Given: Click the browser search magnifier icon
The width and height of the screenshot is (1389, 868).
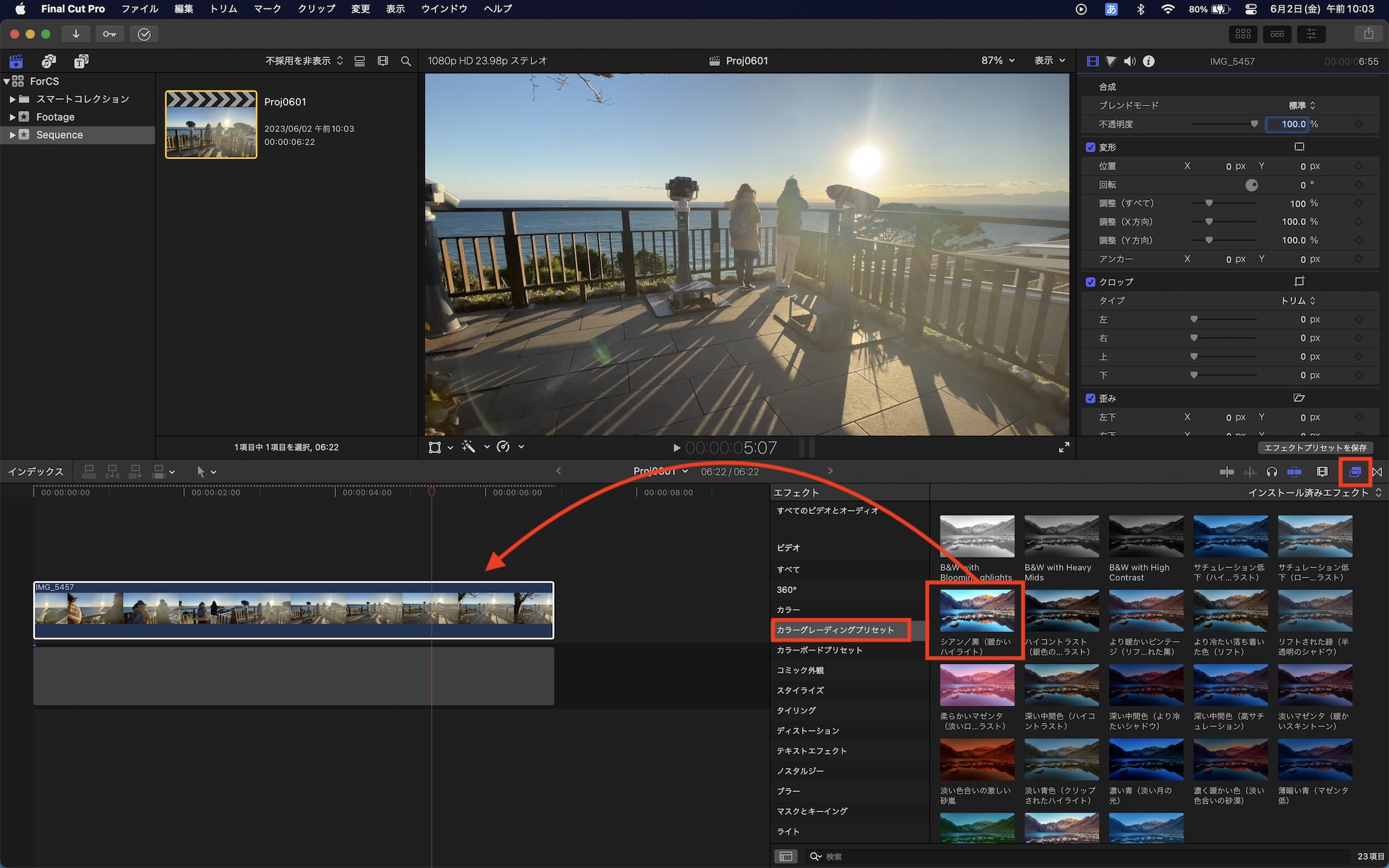Looking at the screenshot, I should [406, 61].
